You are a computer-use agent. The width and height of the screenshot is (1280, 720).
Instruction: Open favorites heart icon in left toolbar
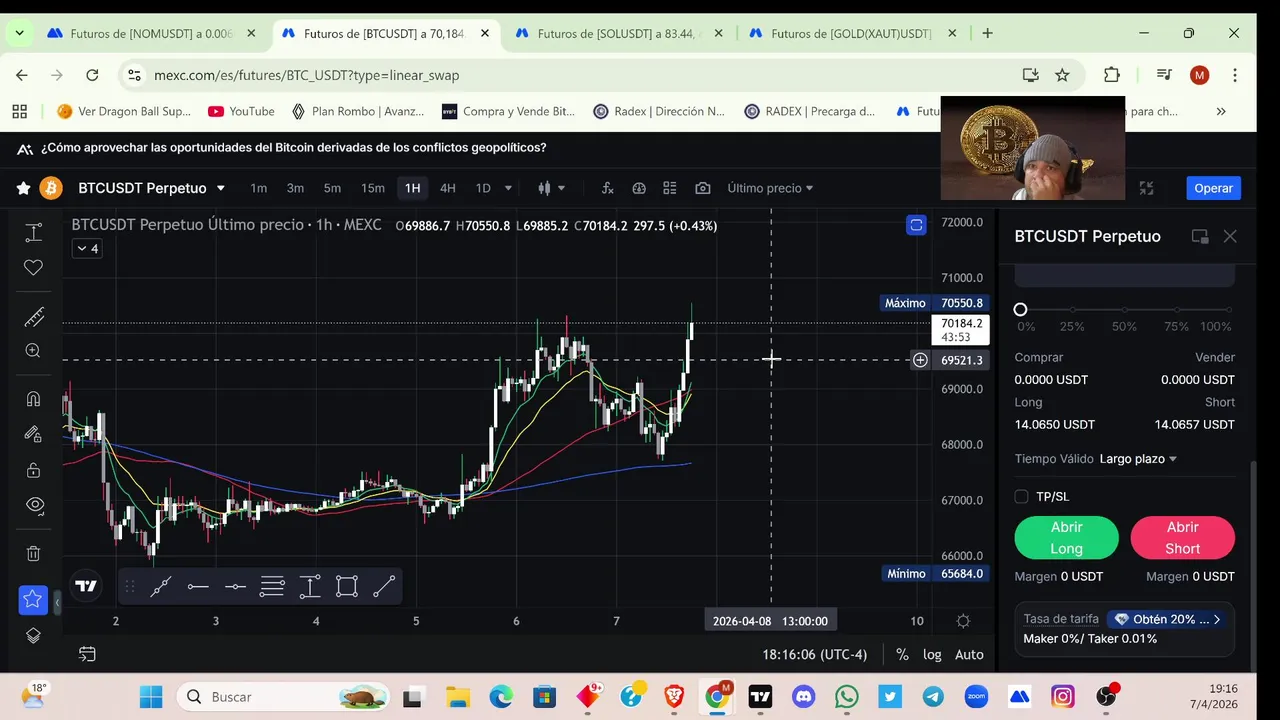click(x=33, y=268)
